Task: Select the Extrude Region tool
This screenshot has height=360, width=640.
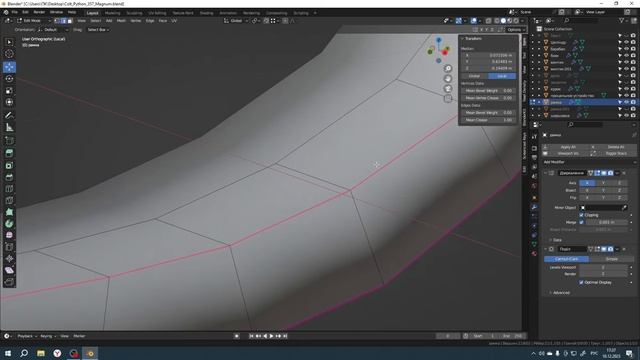Action: (9, 153)
